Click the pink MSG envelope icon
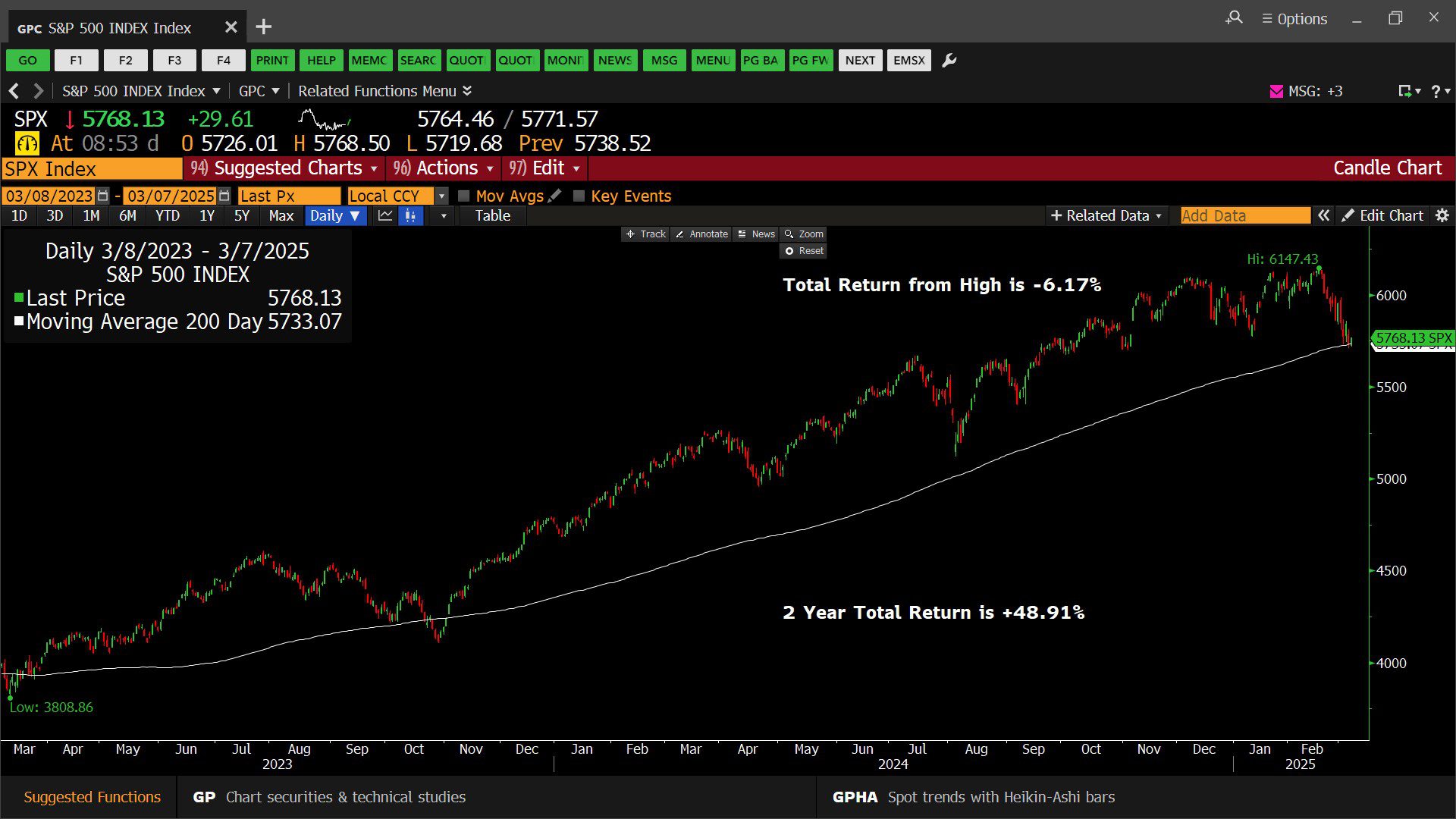Image resolution: width=1456 pixels, height=819 pixels. click(1276, 91)
